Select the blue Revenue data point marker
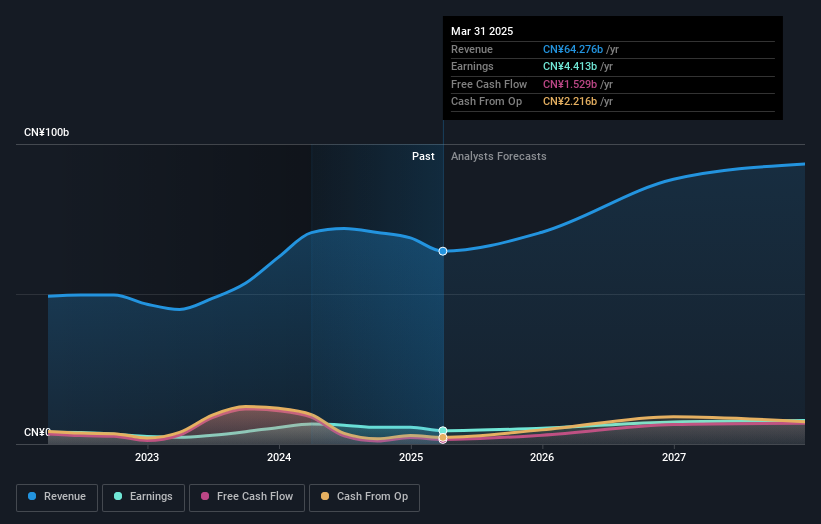 [x=443, y=251]
